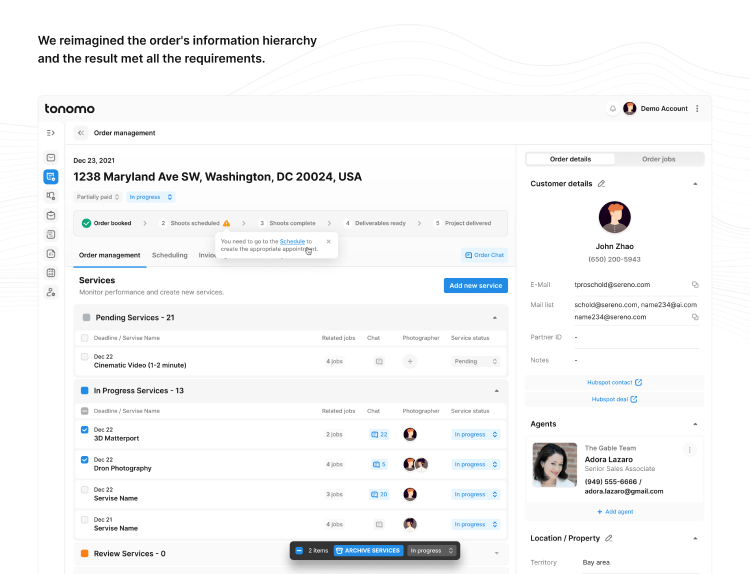The height and width of the screenshot is (574, 750).
Task: Click the notification bell icon
Action: [612, 108]
